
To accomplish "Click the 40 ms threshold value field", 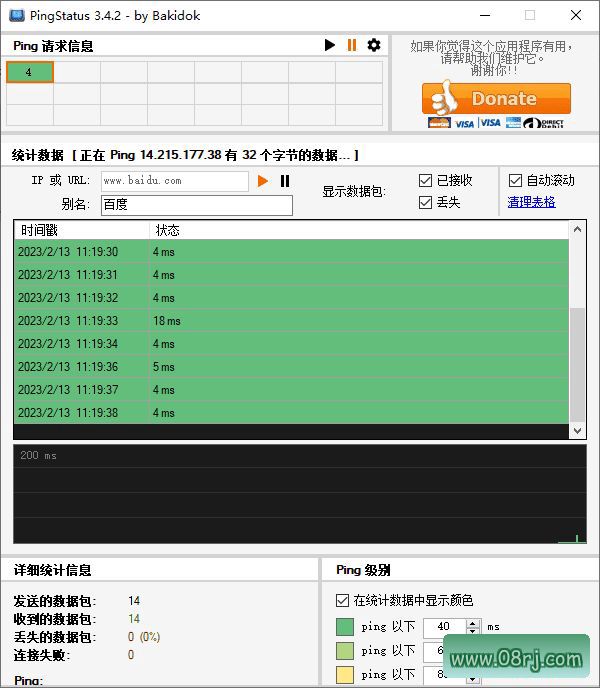I will [x=444, y=627].
